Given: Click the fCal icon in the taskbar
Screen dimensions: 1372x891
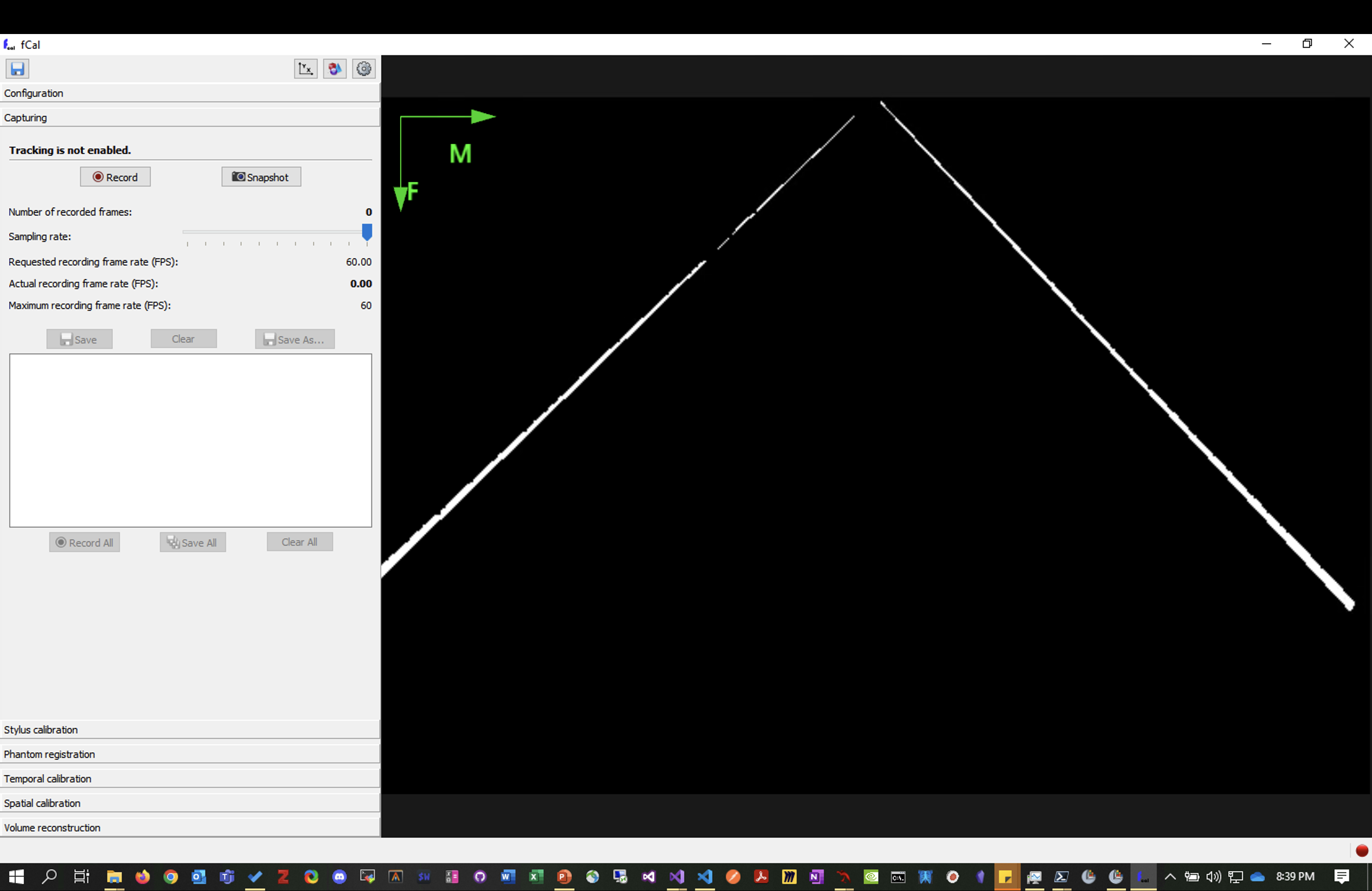Looking at the screenshot, I should click(x=1144, y=877).
